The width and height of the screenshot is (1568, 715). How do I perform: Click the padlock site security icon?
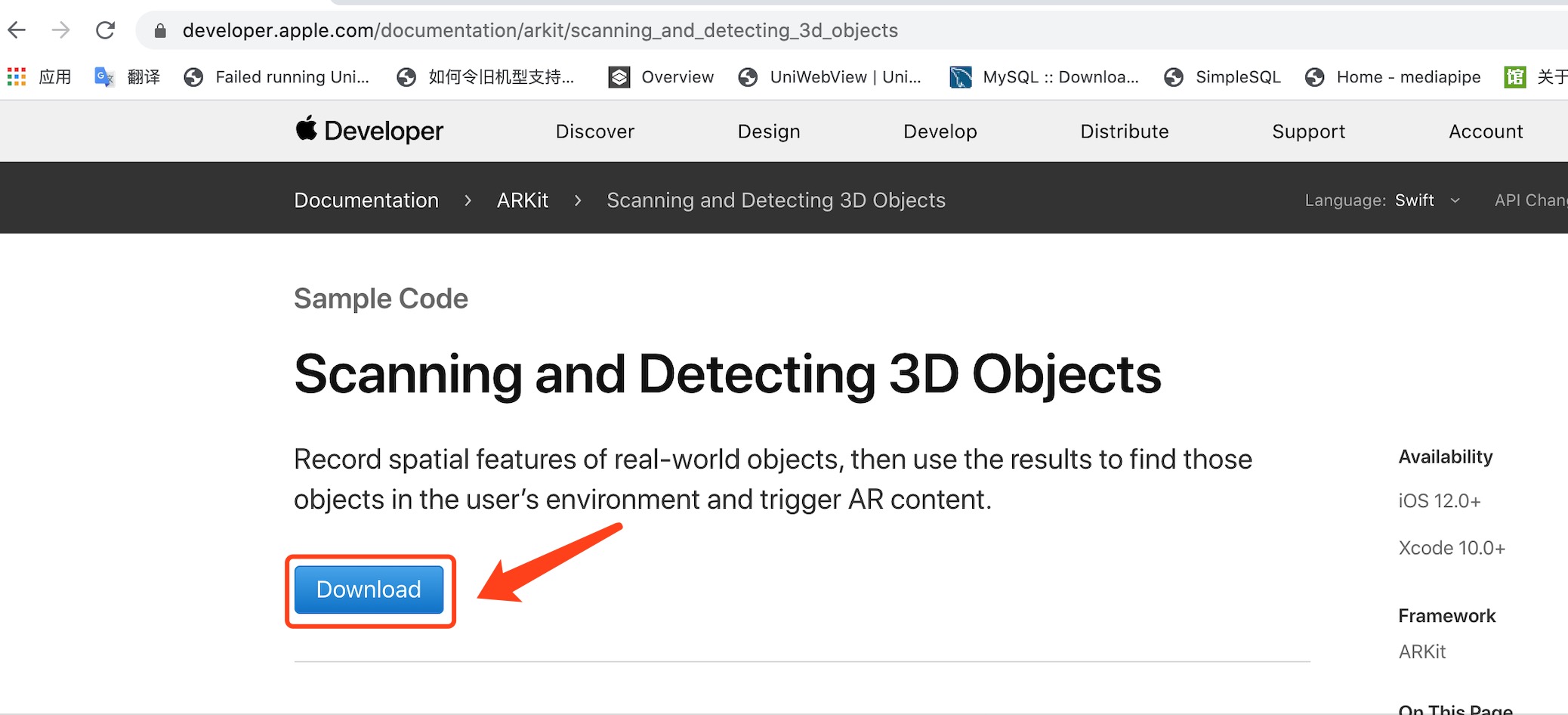159,30
